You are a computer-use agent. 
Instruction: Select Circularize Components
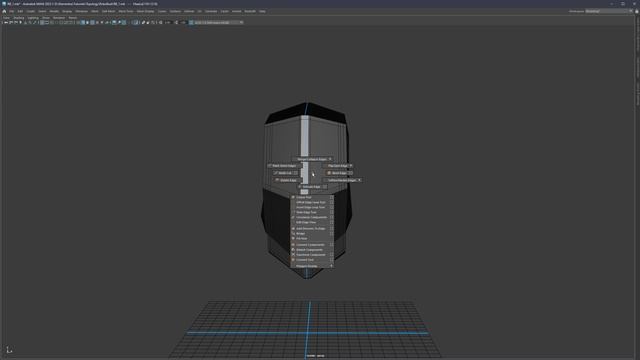tap(312, 217)
